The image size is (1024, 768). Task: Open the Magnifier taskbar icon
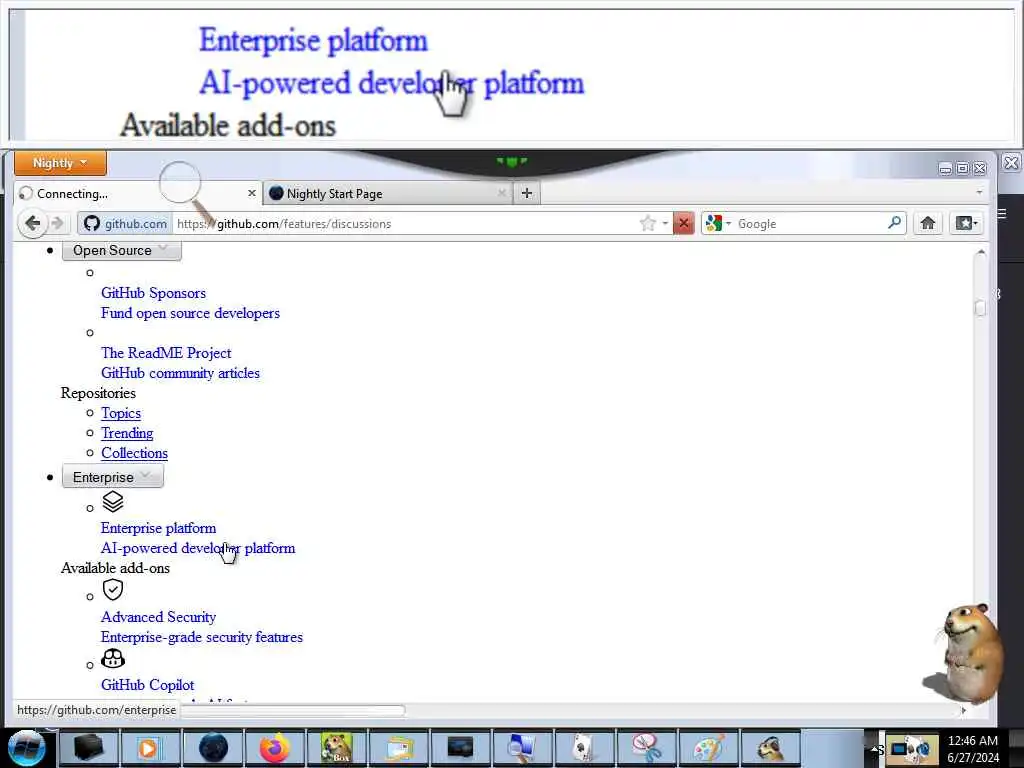[x=522, y=748]
